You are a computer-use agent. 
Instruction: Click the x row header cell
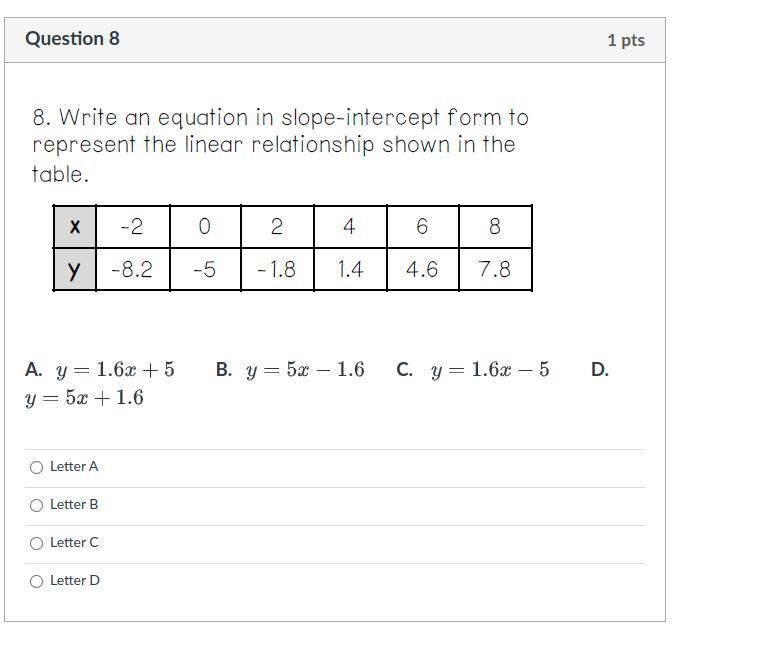[x=75, y=227]
